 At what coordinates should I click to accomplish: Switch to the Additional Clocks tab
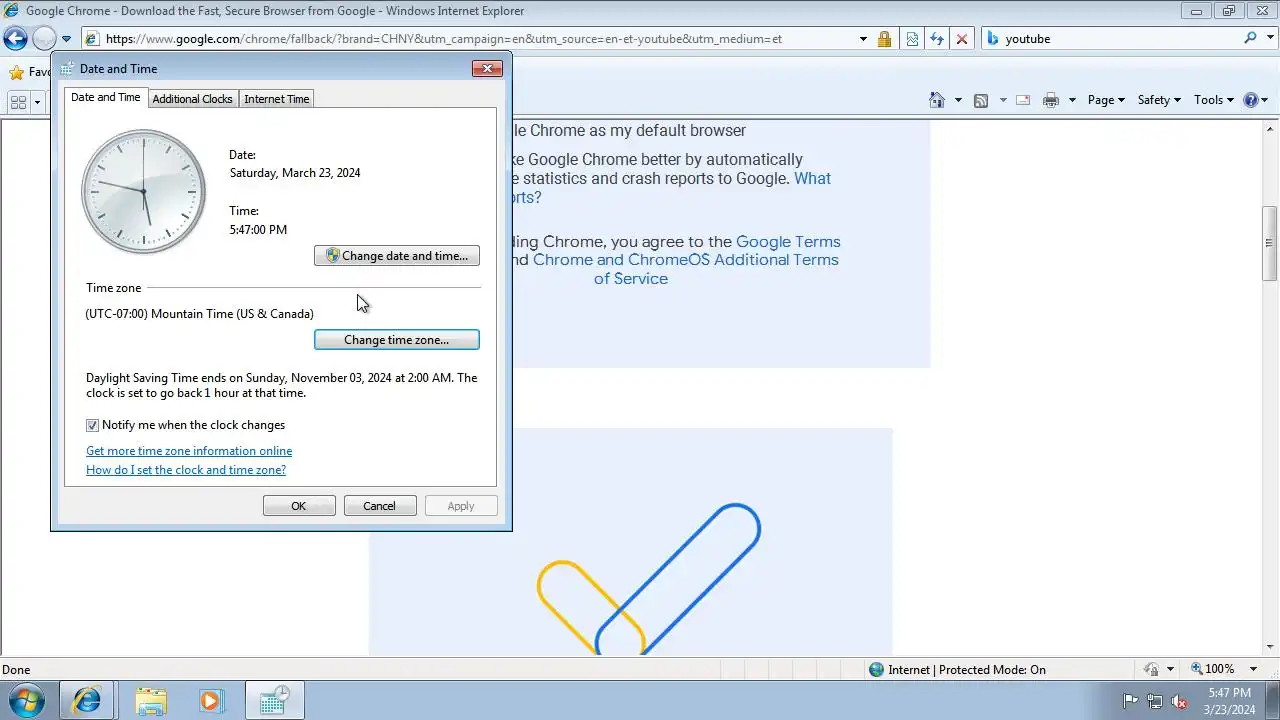(x=192, y=99)
